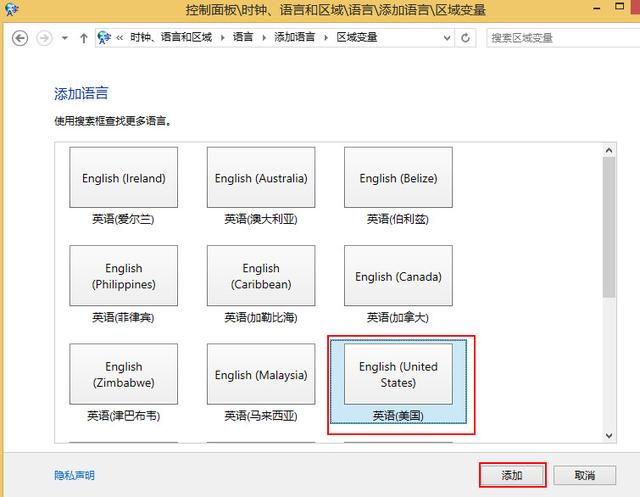Open 时钟、语言和区域 breadcrumb
The width and height of the screenshot is (640, 497).
(x=171, y=38)
